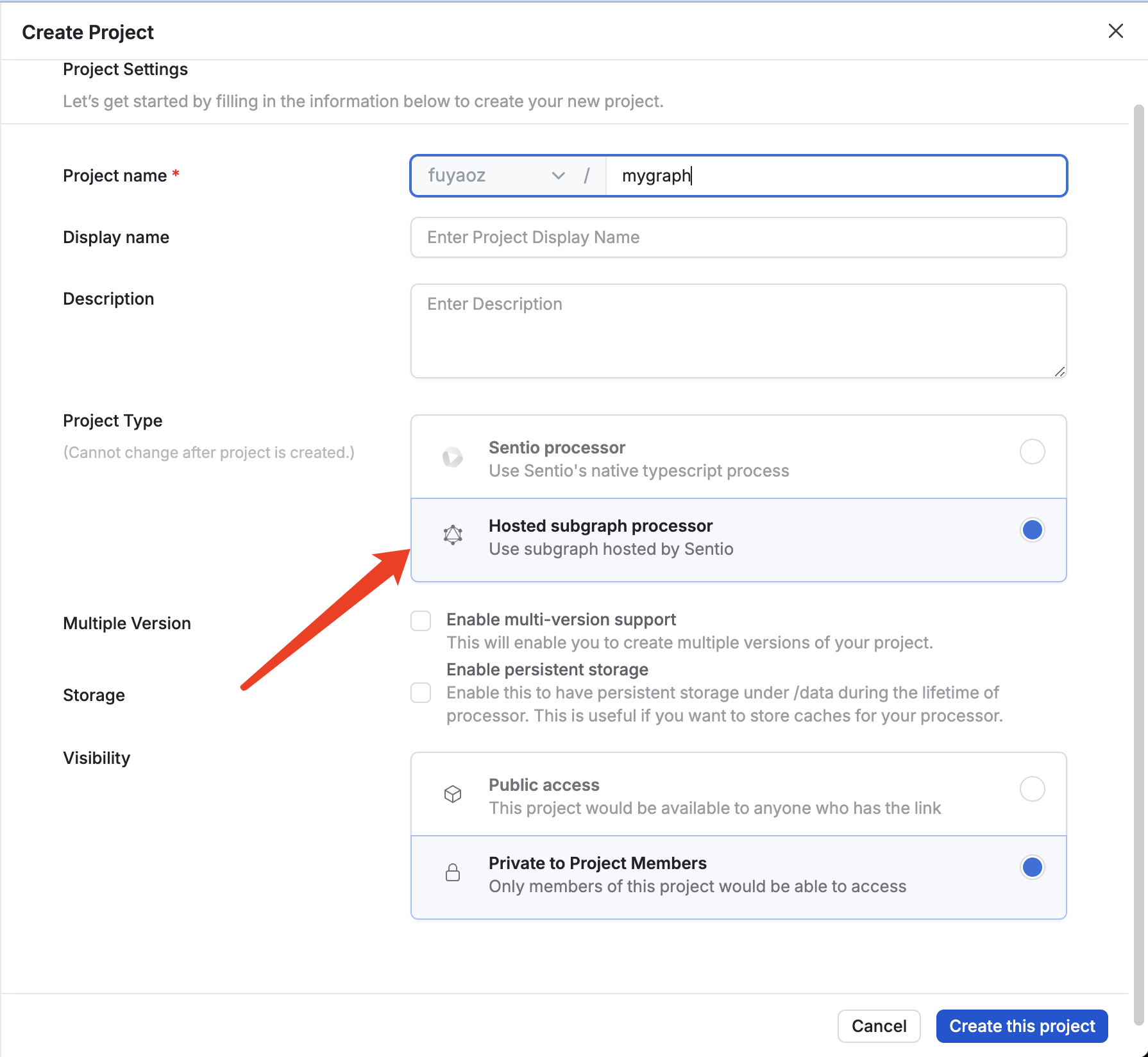The image size is (1148, 1057).
Task: Click the dialog's vertical scrollbar
Action: point(1139,564)
